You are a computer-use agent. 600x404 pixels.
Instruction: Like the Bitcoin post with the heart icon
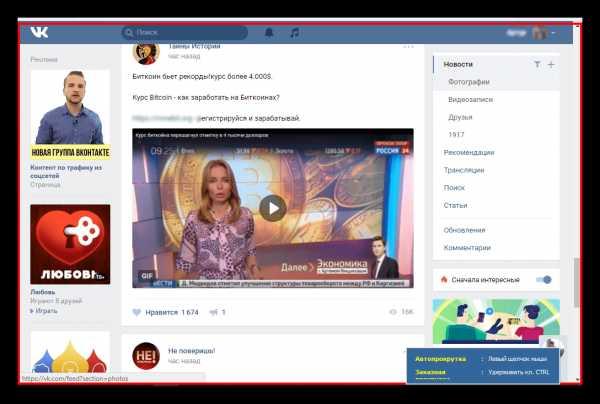tap(137, 312)
